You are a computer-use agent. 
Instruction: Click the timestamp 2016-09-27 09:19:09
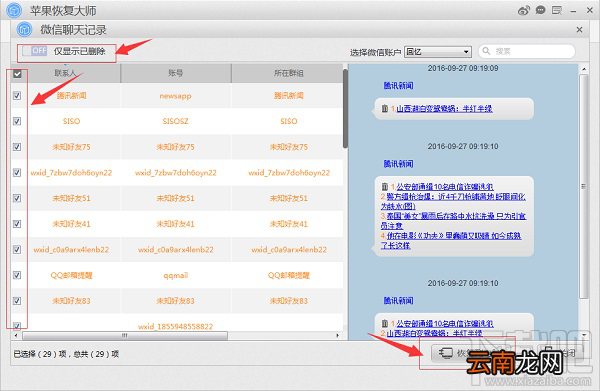(x=463, y=68)
